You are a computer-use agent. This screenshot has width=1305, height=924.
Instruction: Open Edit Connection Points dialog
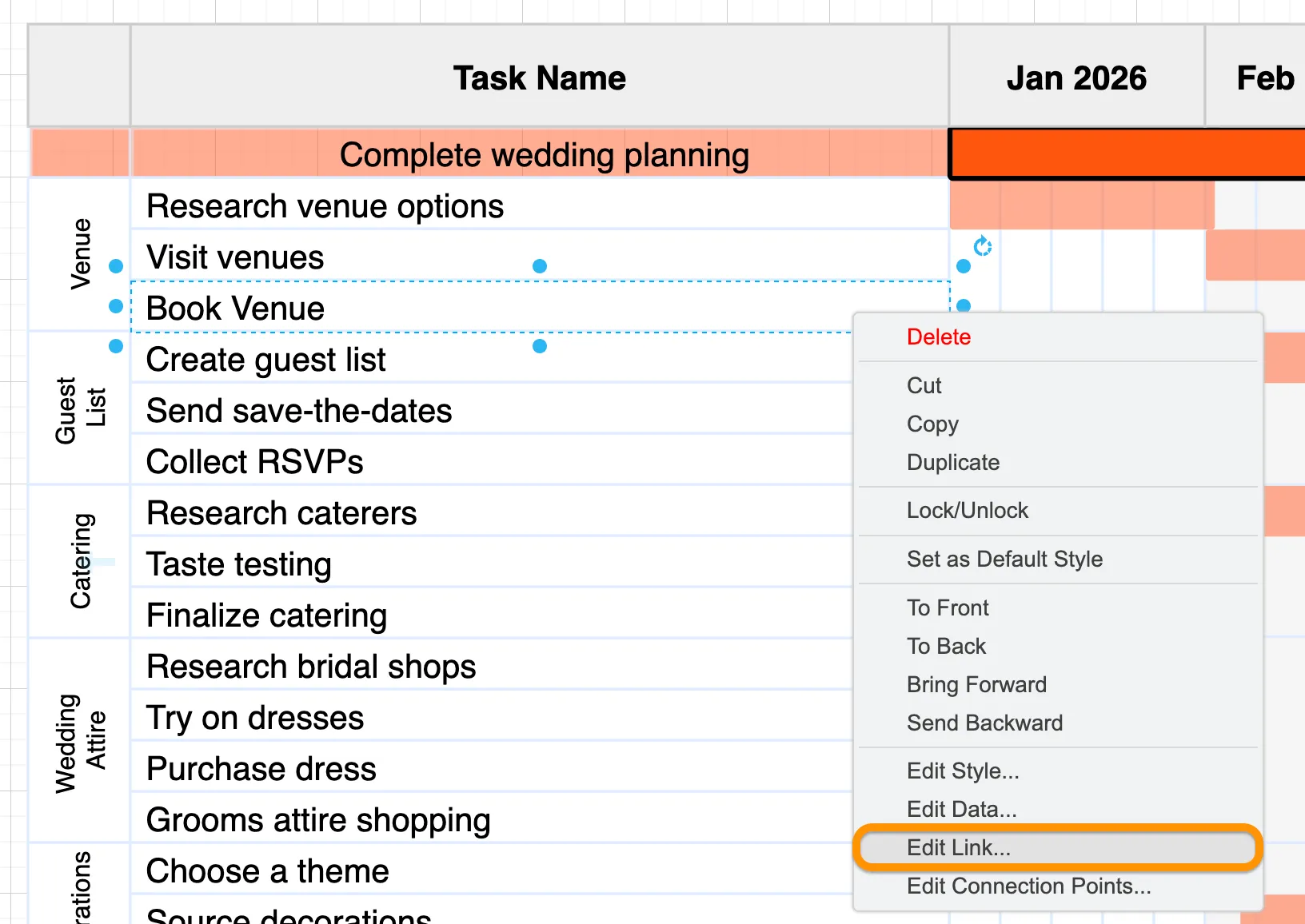click(1028, 886)
